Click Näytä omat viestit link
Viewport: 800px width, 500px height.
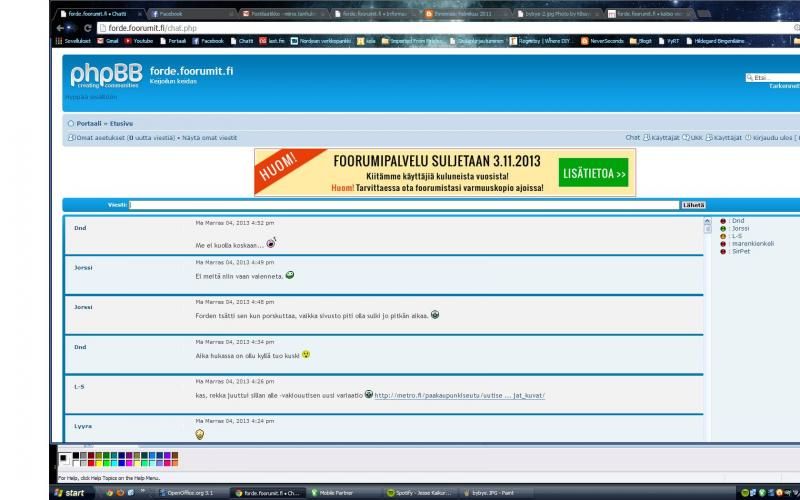click(209, 138)
